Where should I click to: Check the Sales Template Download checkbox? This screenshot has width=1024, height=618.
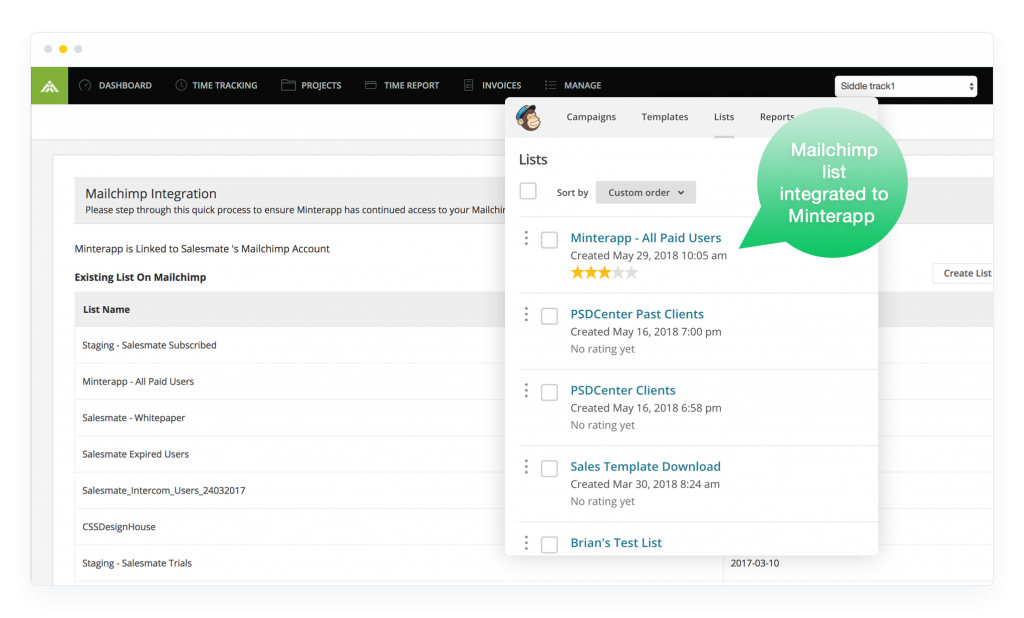[549, 468]
